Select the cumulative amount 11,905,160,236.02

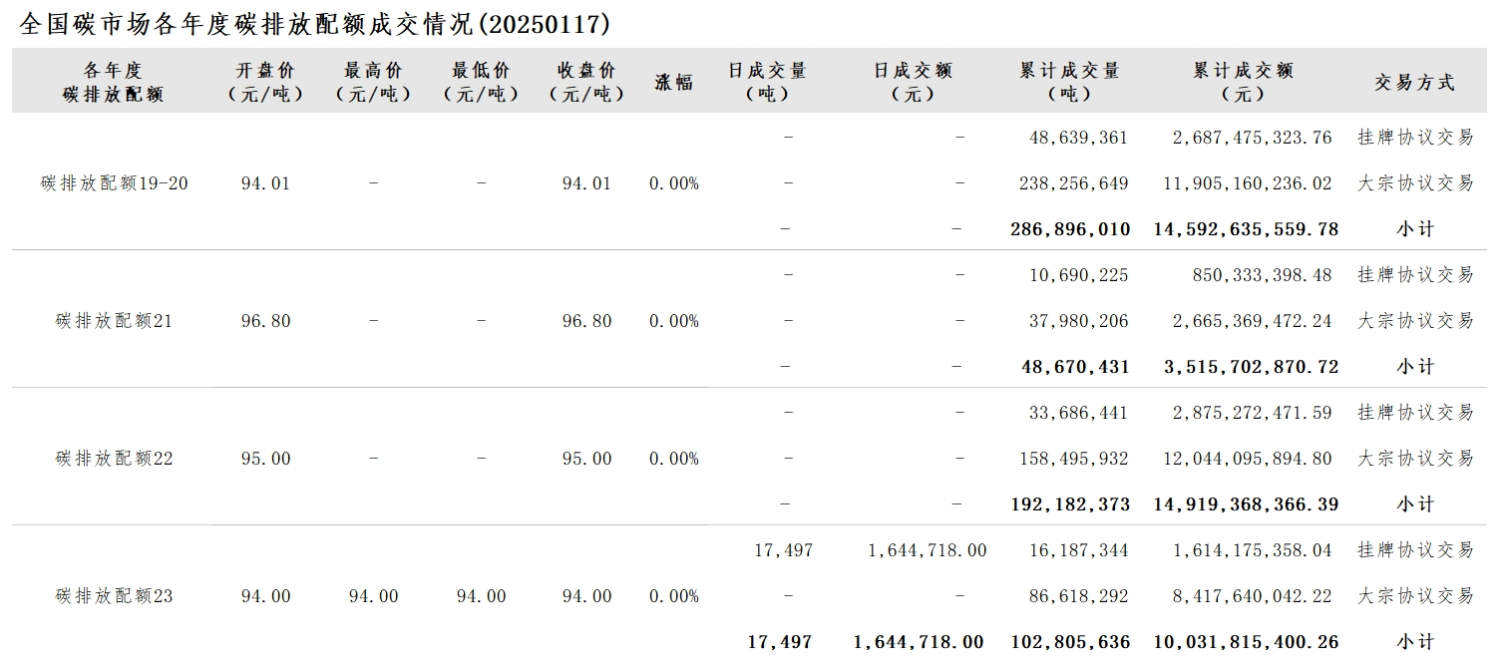(x=1247, y=183)
